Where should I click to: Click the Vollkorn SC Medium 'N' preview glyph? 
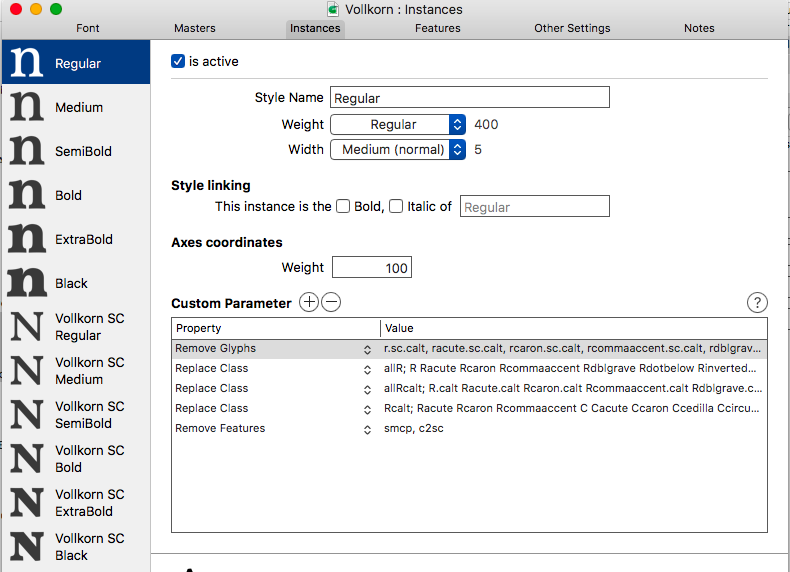[26, 370]
